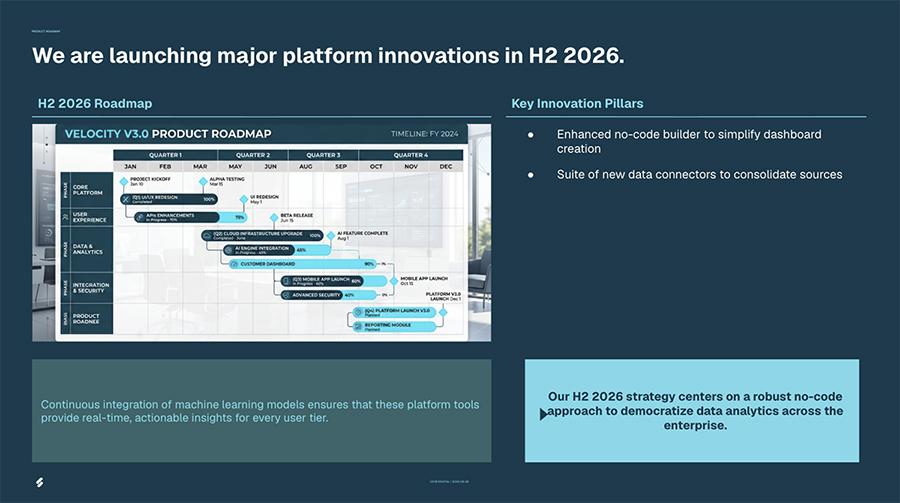The height and width of the screenshot is (503, 900).
Task: Select the Product Roadnee phase label
Action: (x=86, y=319)
